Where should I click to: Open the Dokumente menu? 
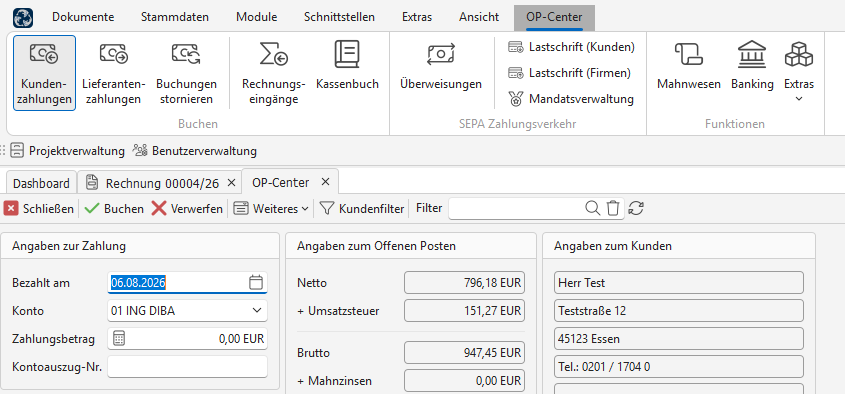click(x=83, y=17)
